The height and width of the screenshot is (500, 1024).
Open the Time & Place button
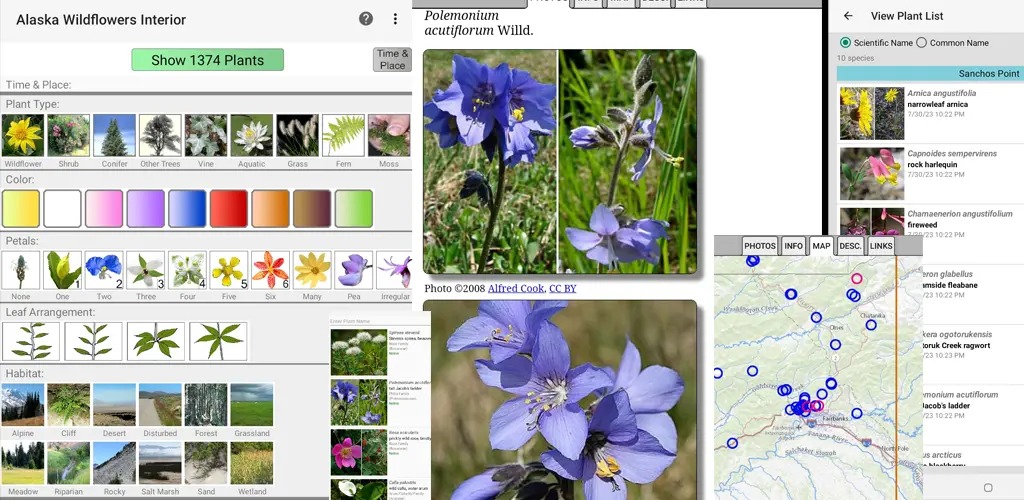[x=392, y=59]
